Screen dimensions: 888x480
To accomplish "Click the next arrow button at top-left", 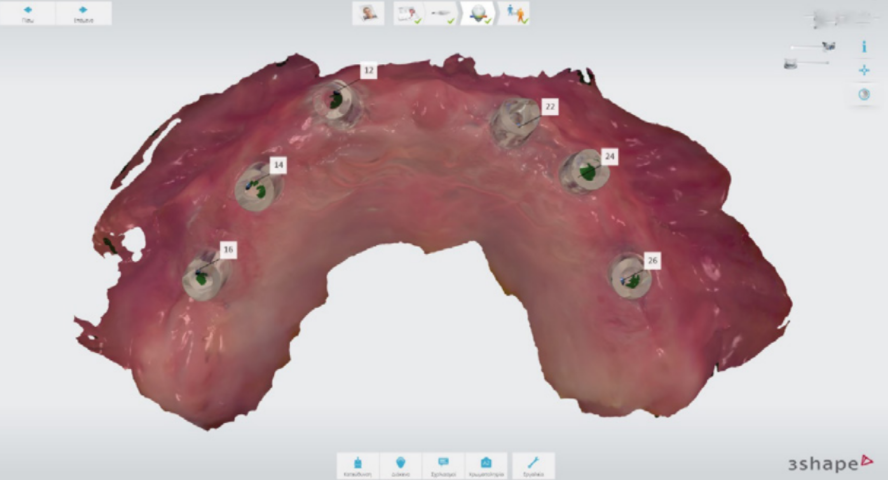I will 83,13.
